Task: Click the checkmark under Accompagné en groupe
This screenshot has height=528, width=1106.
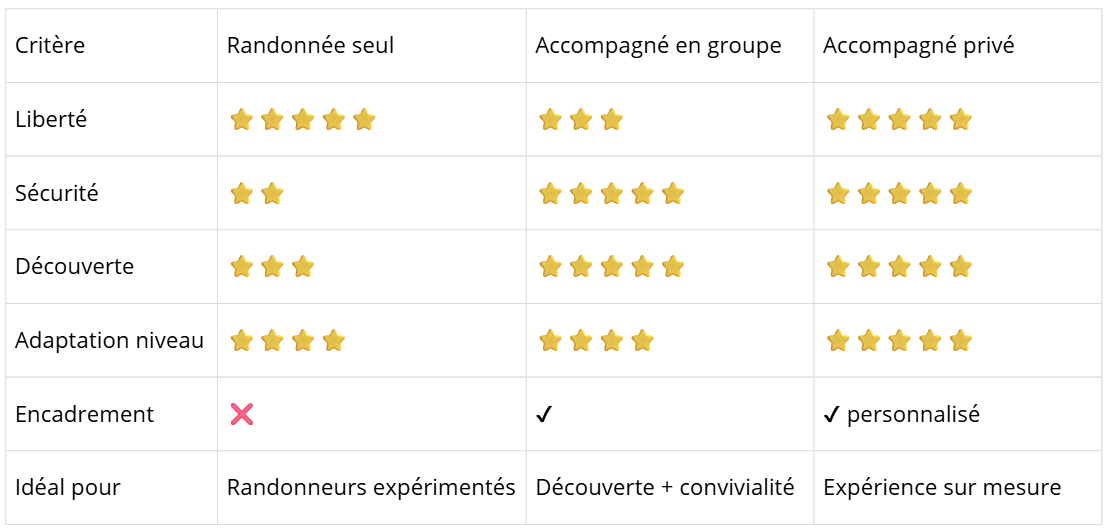Action: pos(544,415)
